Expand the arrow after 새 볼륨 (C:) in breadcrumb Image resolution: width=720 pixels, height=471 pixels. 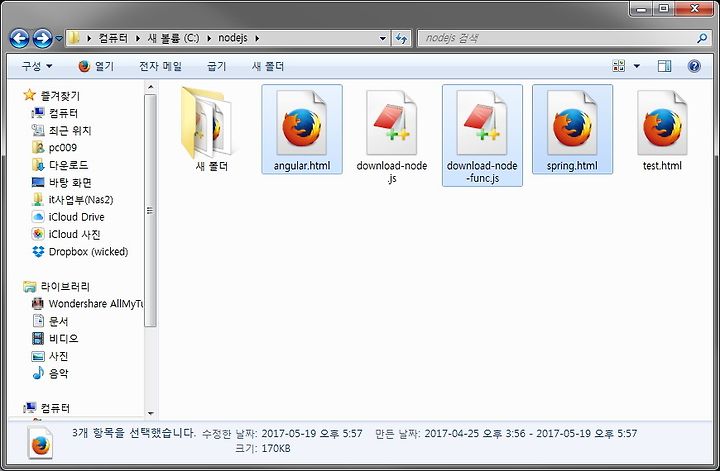coord(209,39)
